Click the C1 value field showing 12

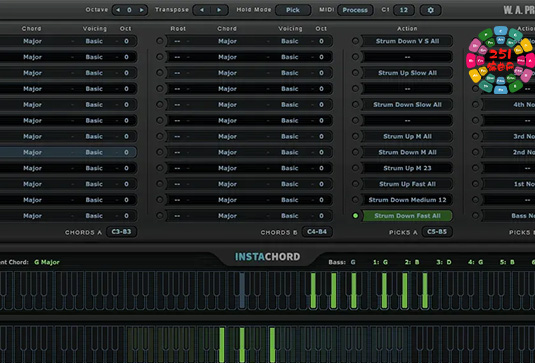click(404, 10)
